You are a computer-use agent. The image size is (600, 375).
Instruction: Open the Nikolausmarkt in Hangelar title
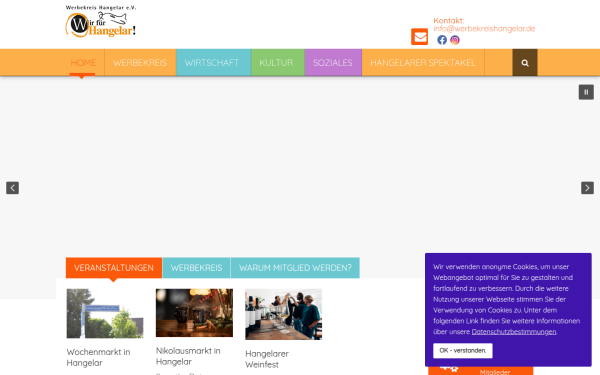click(188, 356)
